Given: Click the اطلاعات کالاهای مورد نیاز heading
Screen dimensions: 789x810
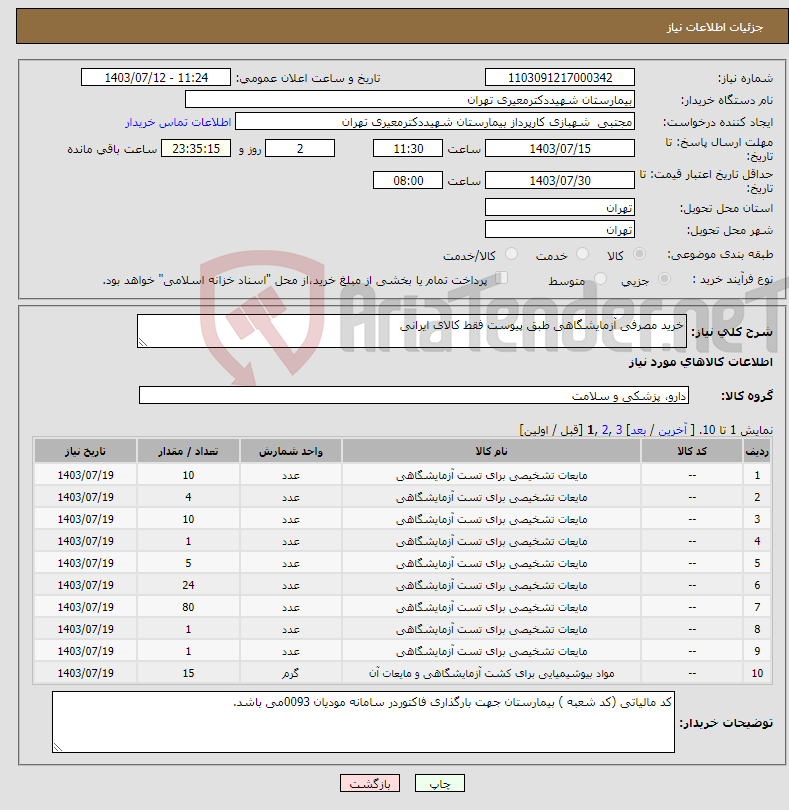Looking at the screenshot, I should [x=701, y=362].
